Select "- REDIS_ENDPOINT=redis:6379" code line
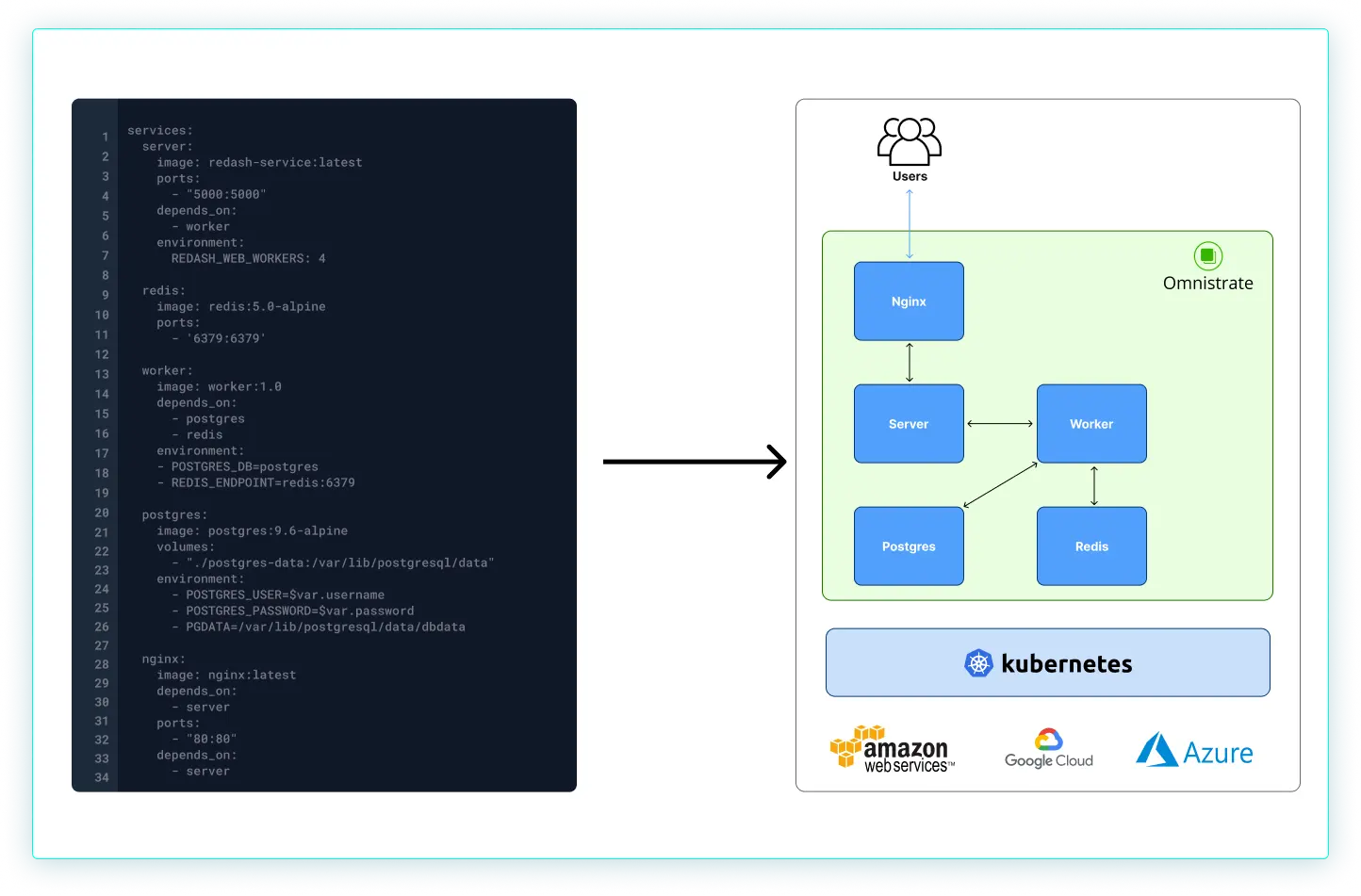1361x896 pixels. 255,483
